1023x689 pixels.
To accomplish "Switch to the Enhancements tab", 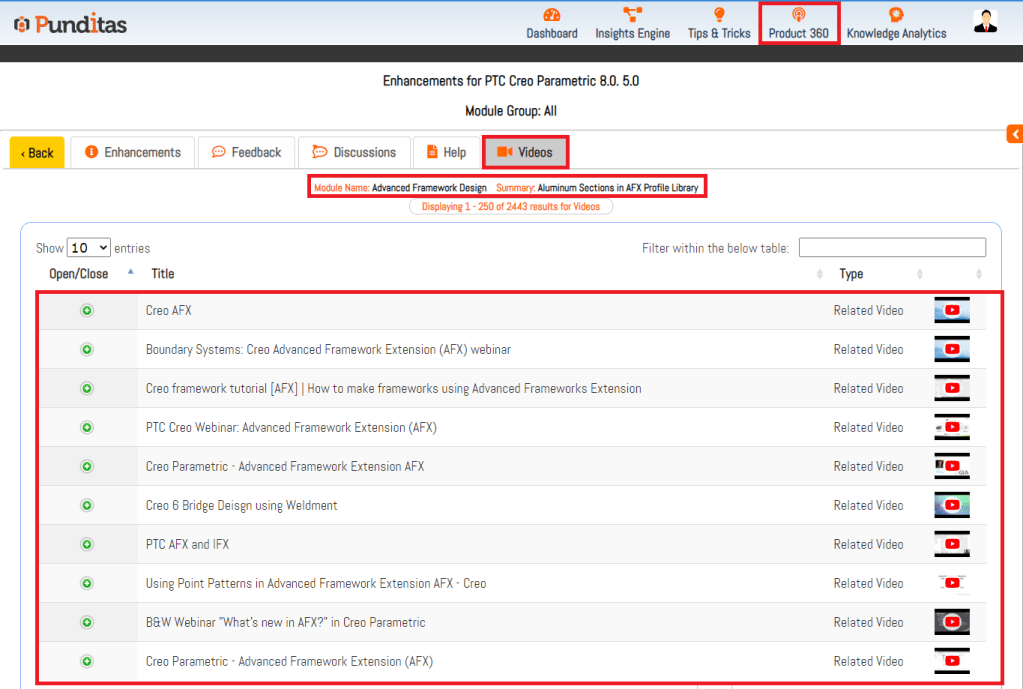I will click(x=133, y=152).
